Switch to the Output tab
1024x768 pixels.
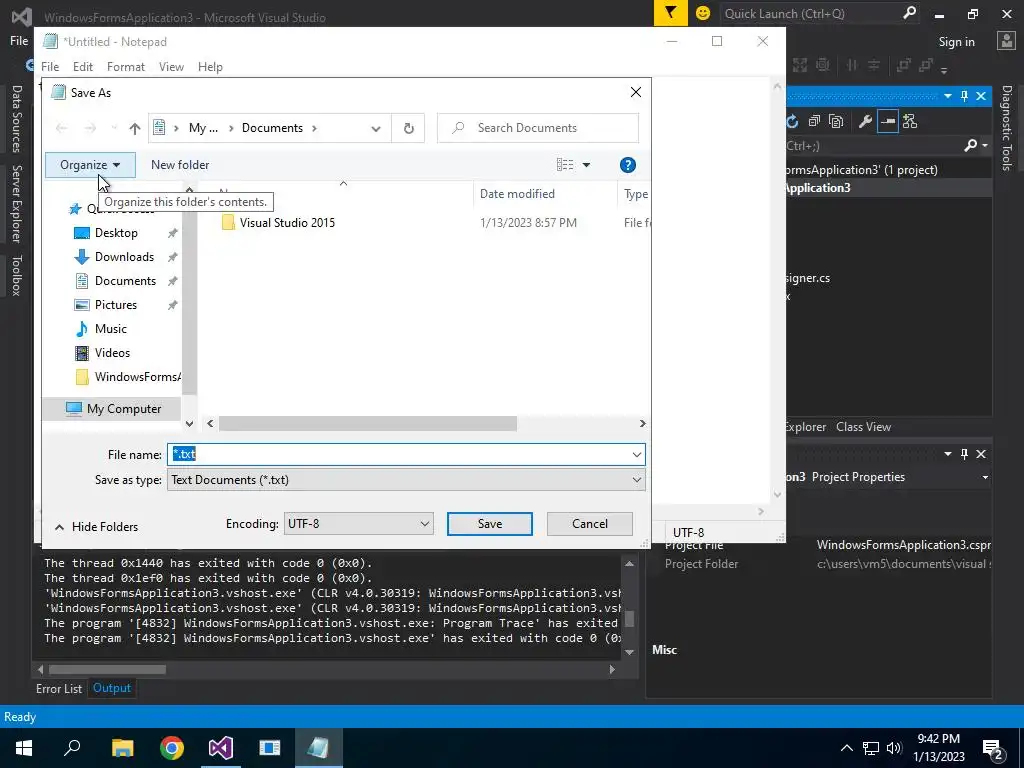coord(112,688)
